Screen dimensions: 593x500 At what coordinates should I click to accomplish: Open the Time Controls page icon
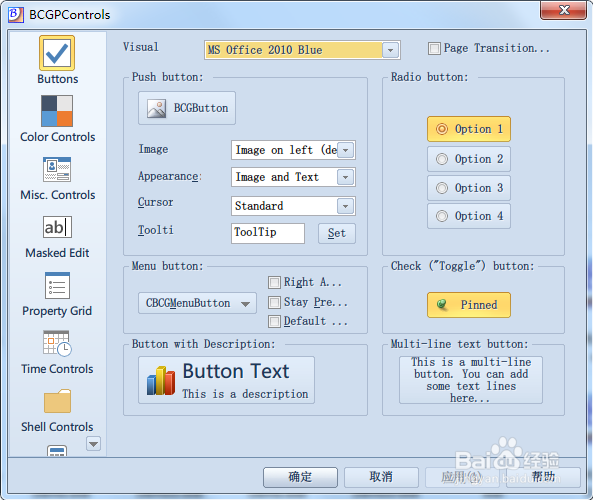(x=57, y=343)
